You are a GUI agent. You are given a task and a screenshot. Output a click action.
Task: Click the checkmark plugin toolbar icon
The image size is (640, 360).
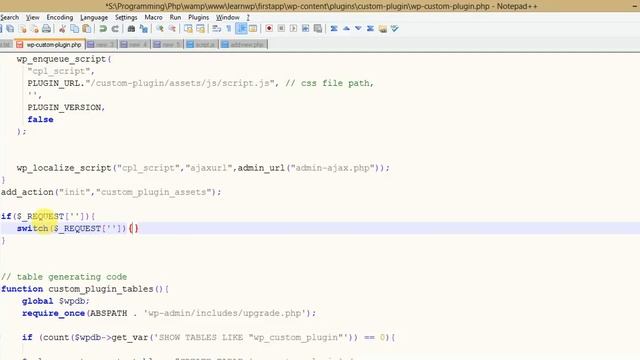coord(394,29)
